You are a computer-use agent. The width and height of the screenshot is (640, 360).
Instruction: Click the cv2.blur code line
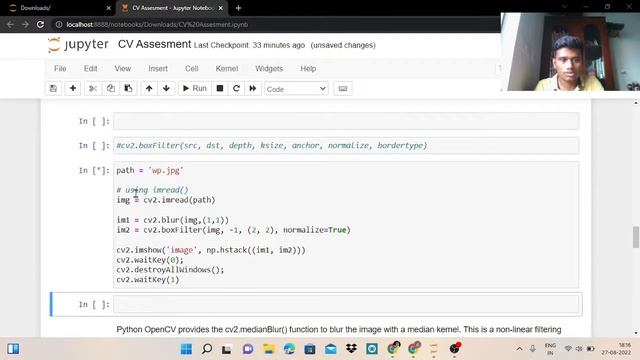[173, 220]
